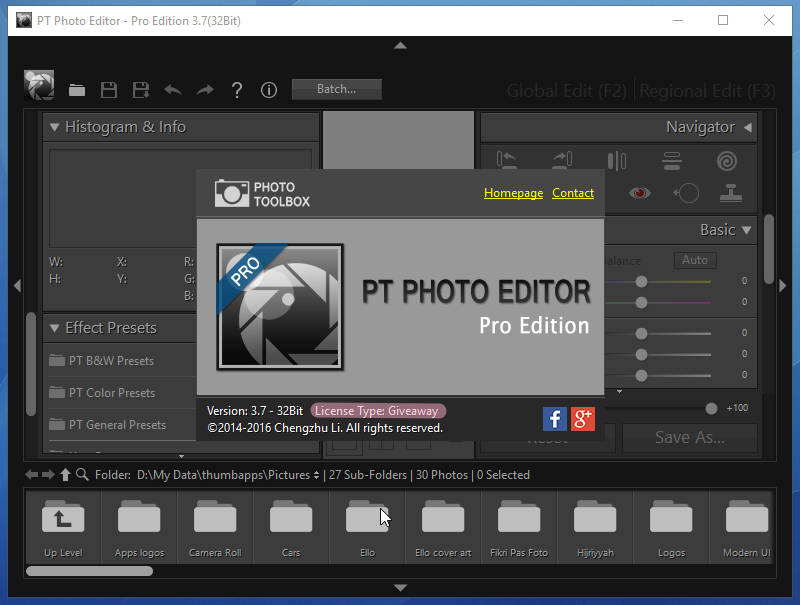Open the Modern UI folder
The image size is (800, 605).
click(x=743, y=527)
